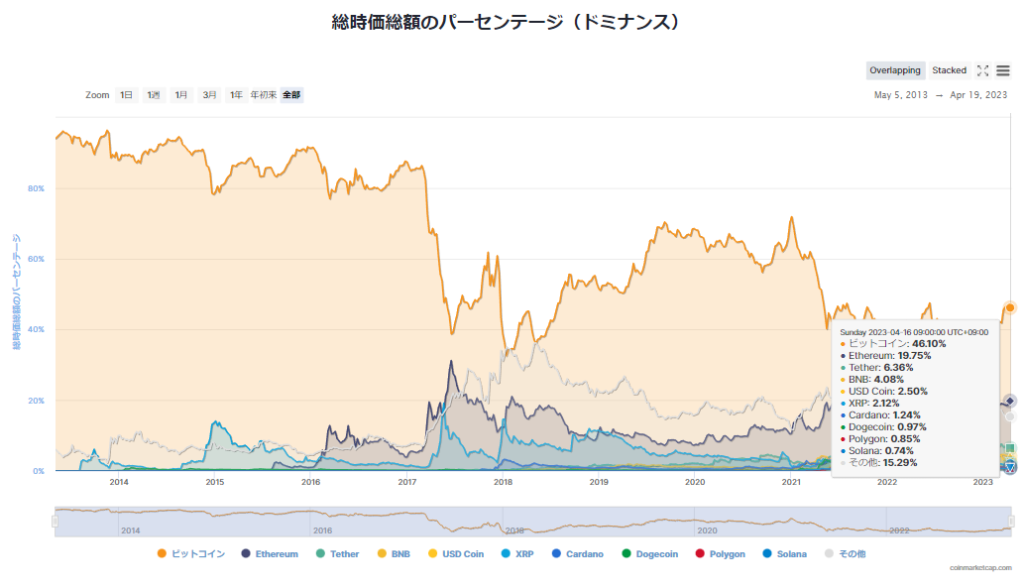This screenshot has height=588, width=1024.
Task: Click the navigator left range handle
Action: point(56,521)
